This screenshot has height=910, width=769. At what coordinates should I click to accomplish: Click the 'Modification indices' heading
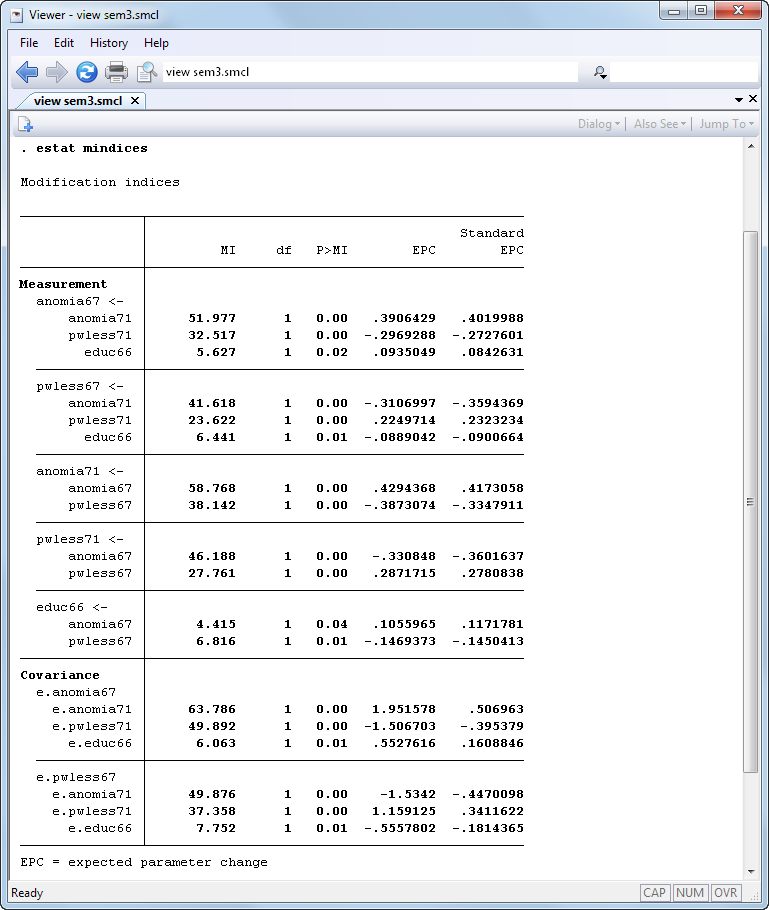[100, 182]
